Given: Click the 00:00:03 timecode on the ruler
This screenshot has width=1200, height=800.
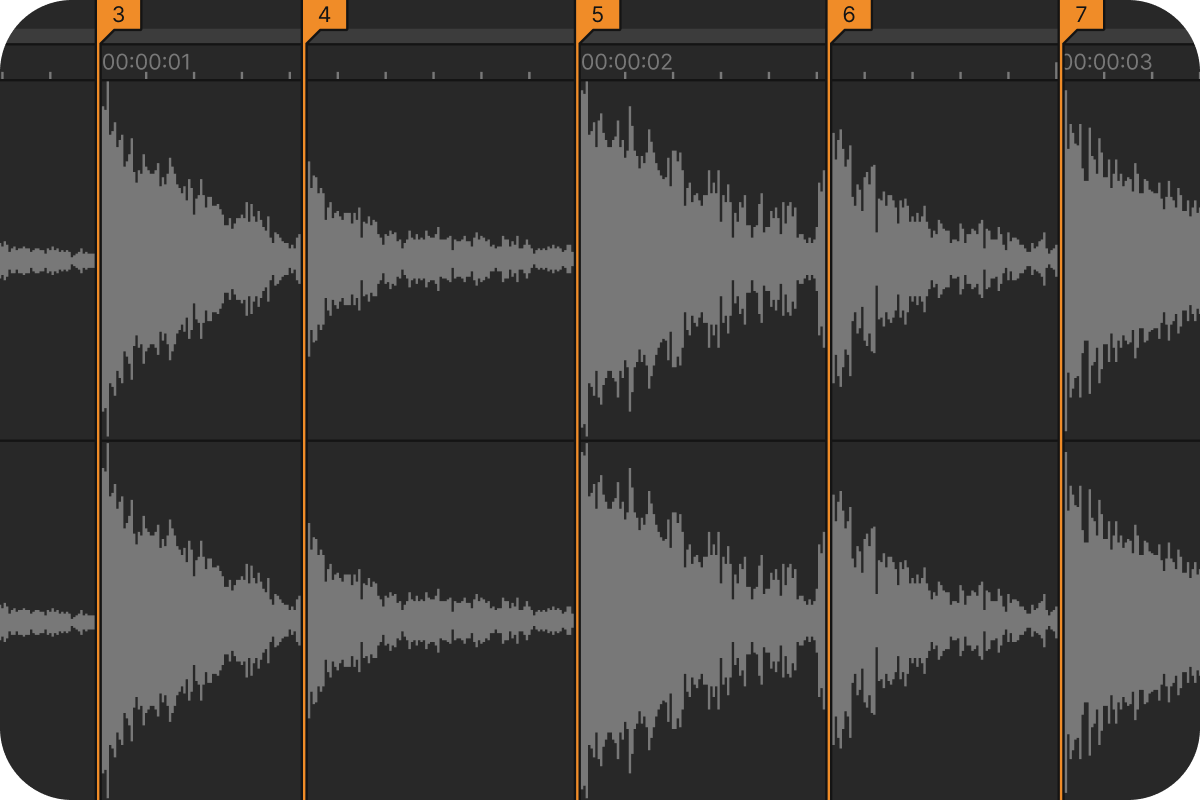Looking at the screenshot, I should (x=1108, y=62).
